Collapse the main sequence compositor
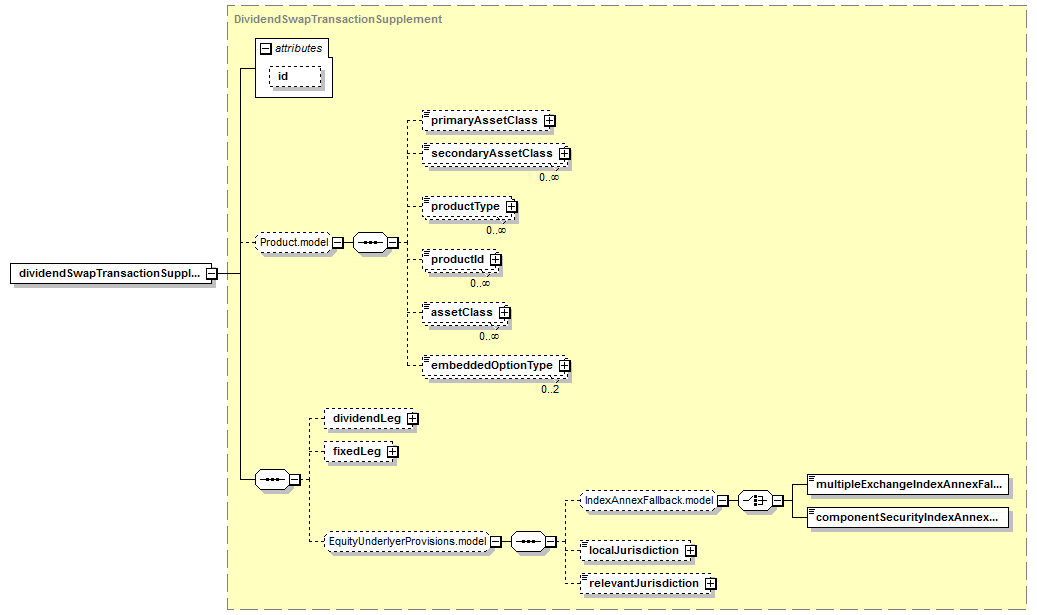The image size is (1037, 615). coord(295,479)
